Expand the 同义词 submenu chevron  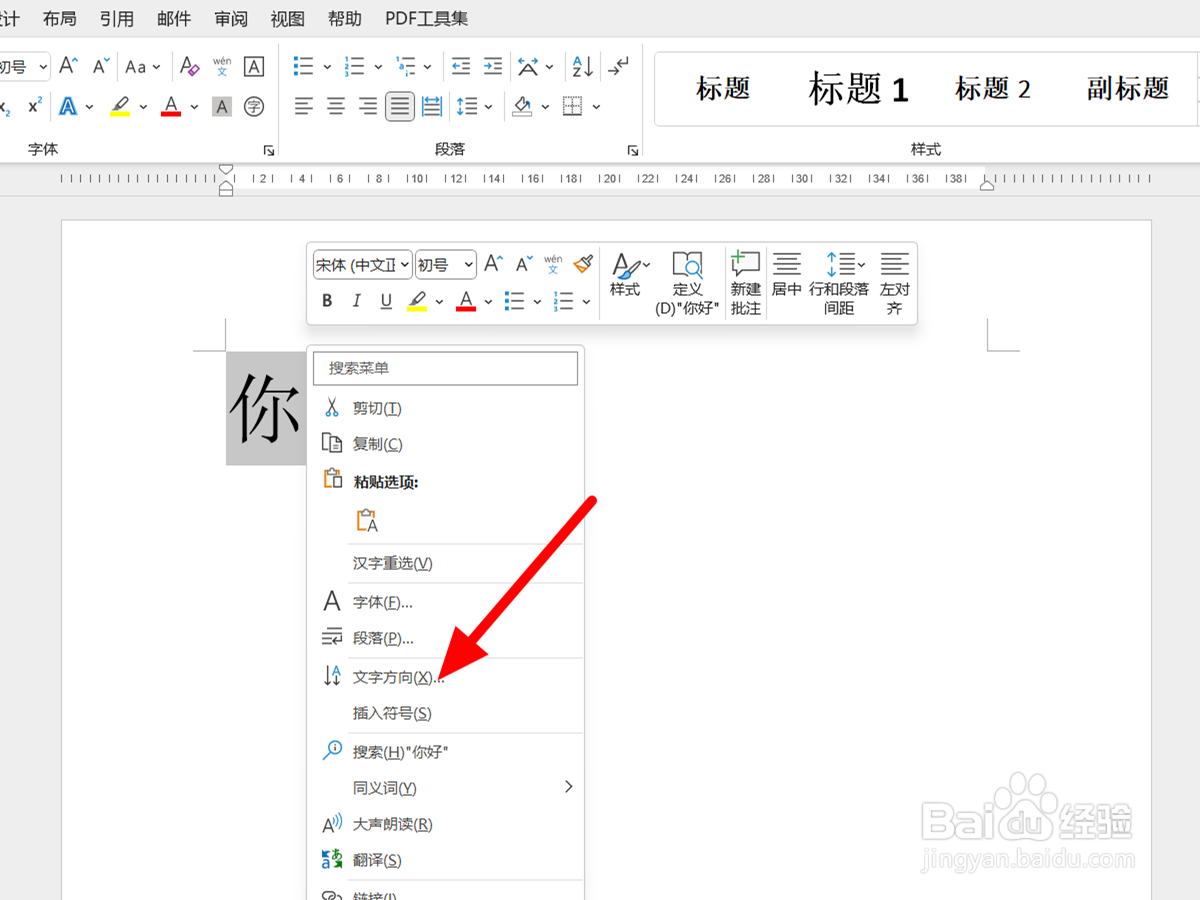click(x=568, y=787)
